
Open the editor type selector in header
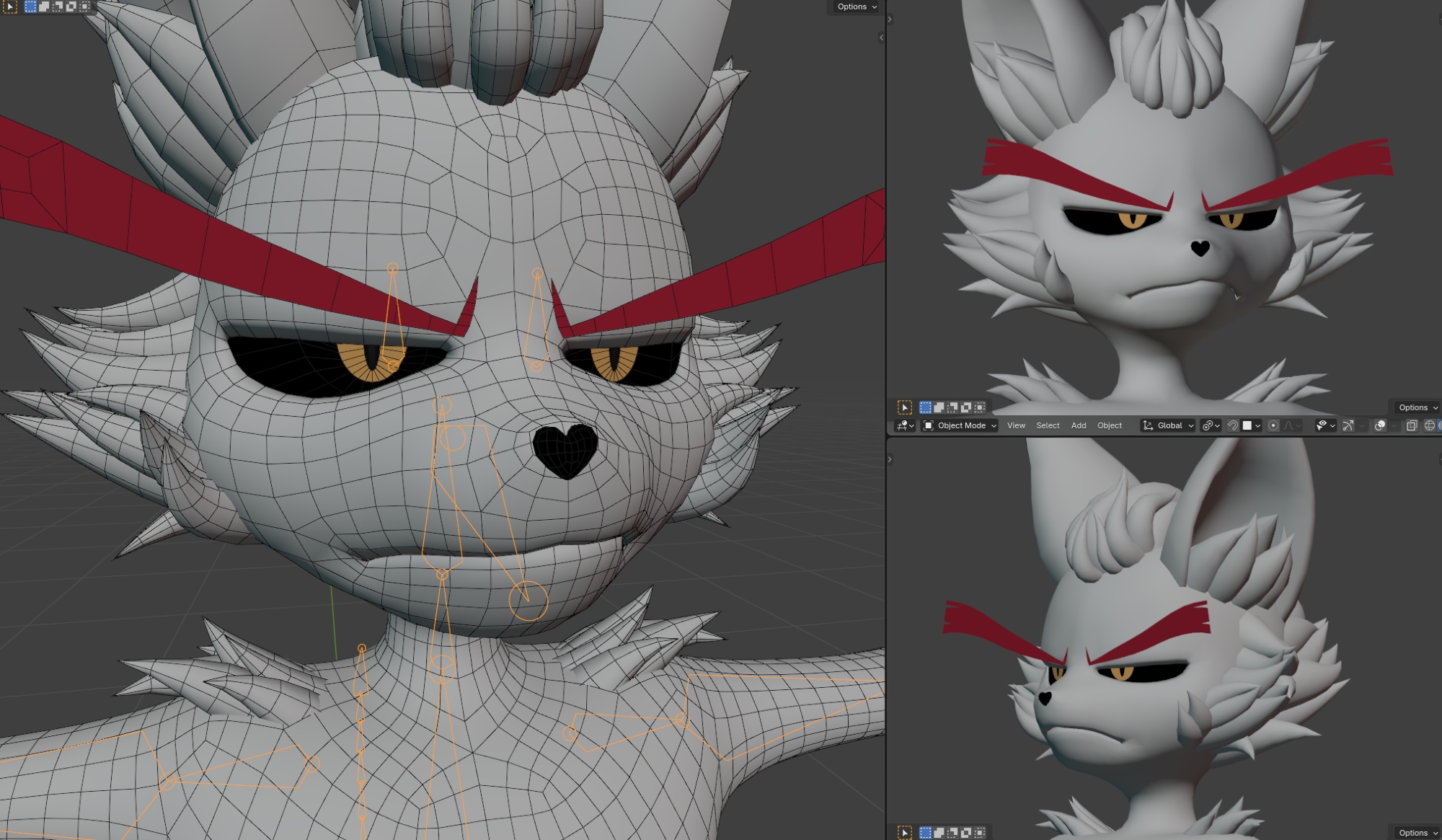coord(905,425)
